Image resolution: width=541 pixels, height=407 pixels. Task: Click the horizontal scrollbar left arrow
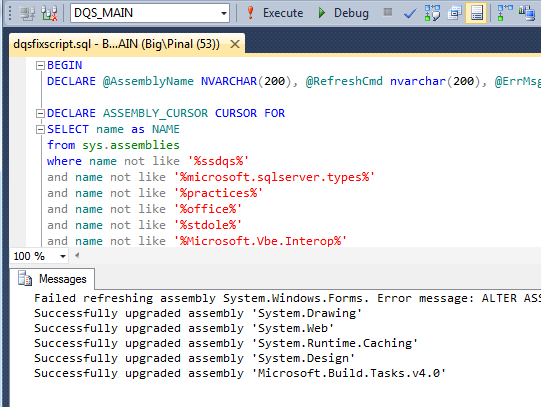click(x=77, y=256)
